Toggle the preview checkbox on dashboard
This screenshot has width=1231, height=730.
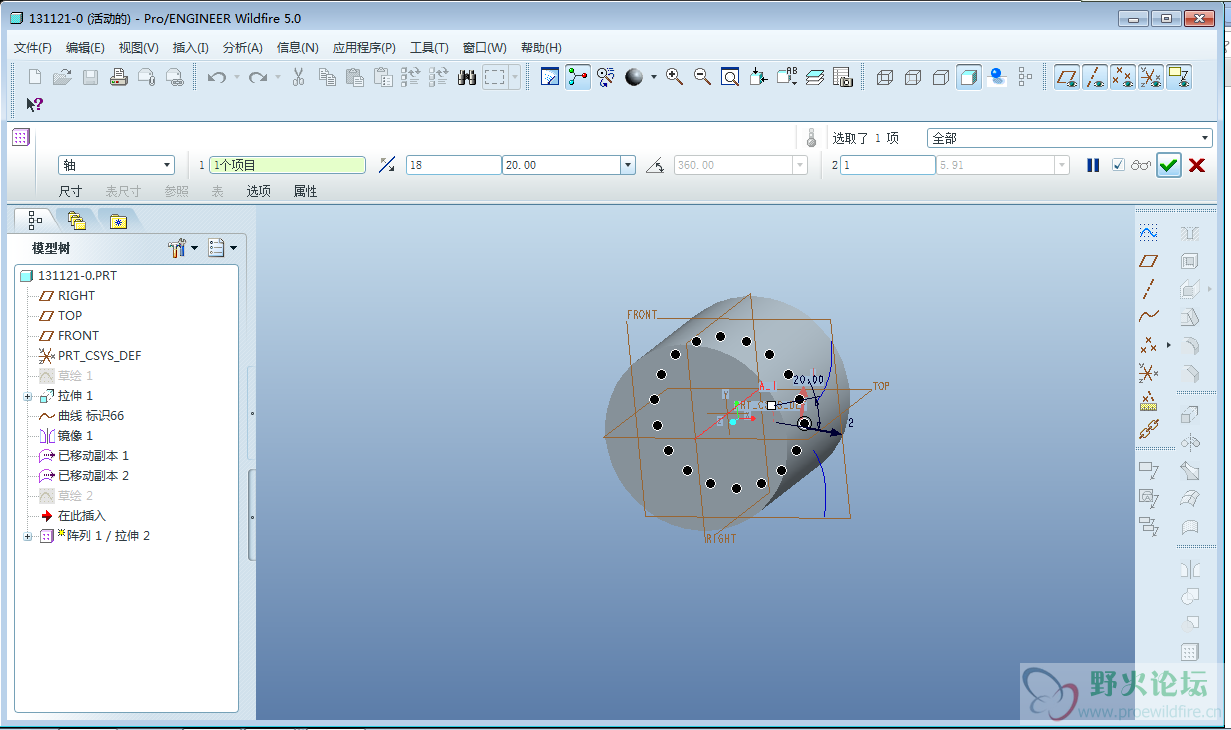pos(1119,165)
